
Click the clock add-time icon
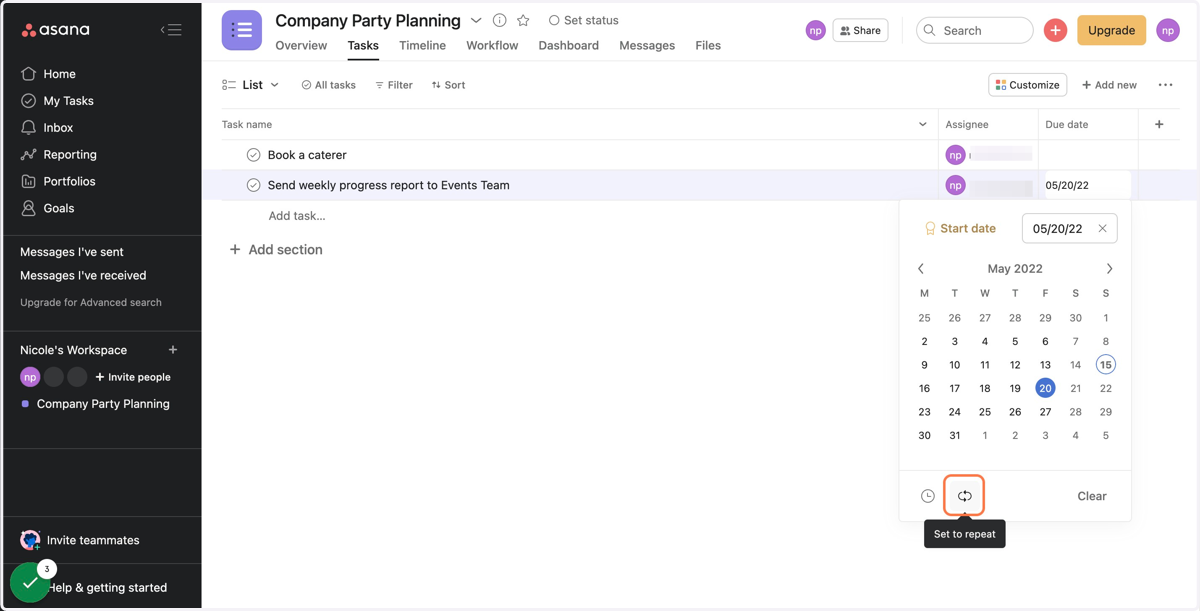[x=928, y=496]
